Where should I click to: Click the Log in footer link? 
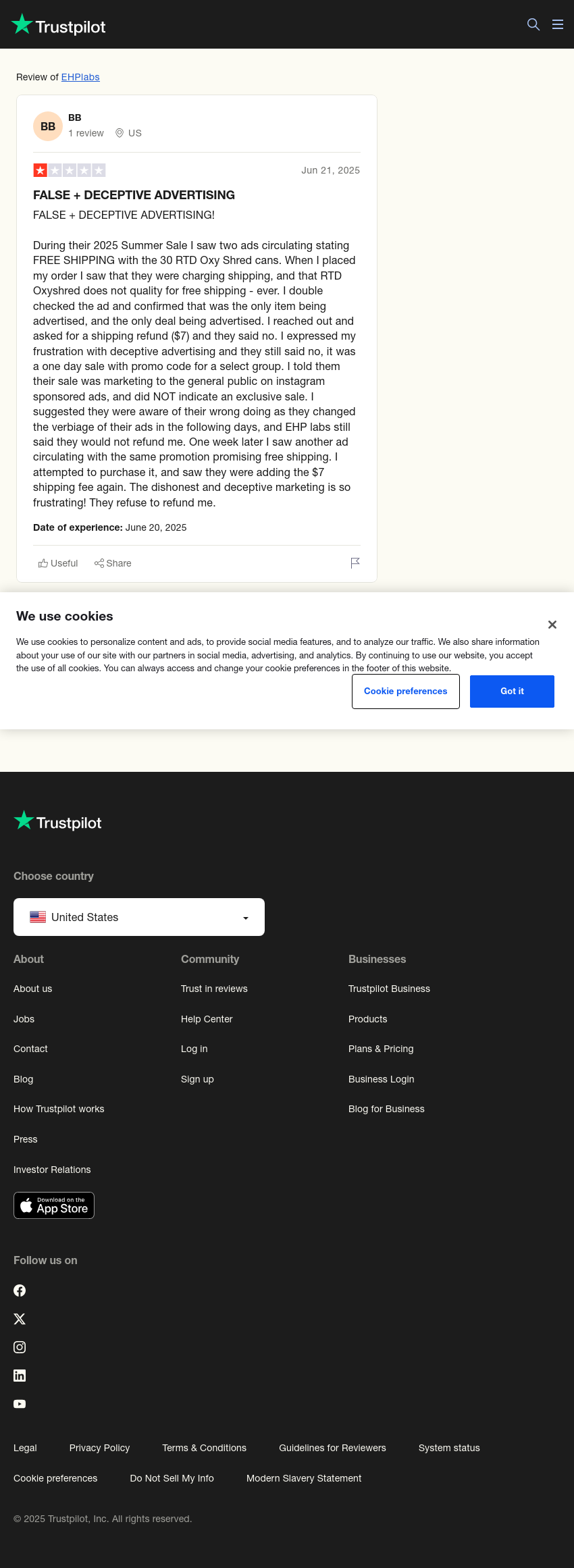pyautogui.click(x=194, y=1049)
